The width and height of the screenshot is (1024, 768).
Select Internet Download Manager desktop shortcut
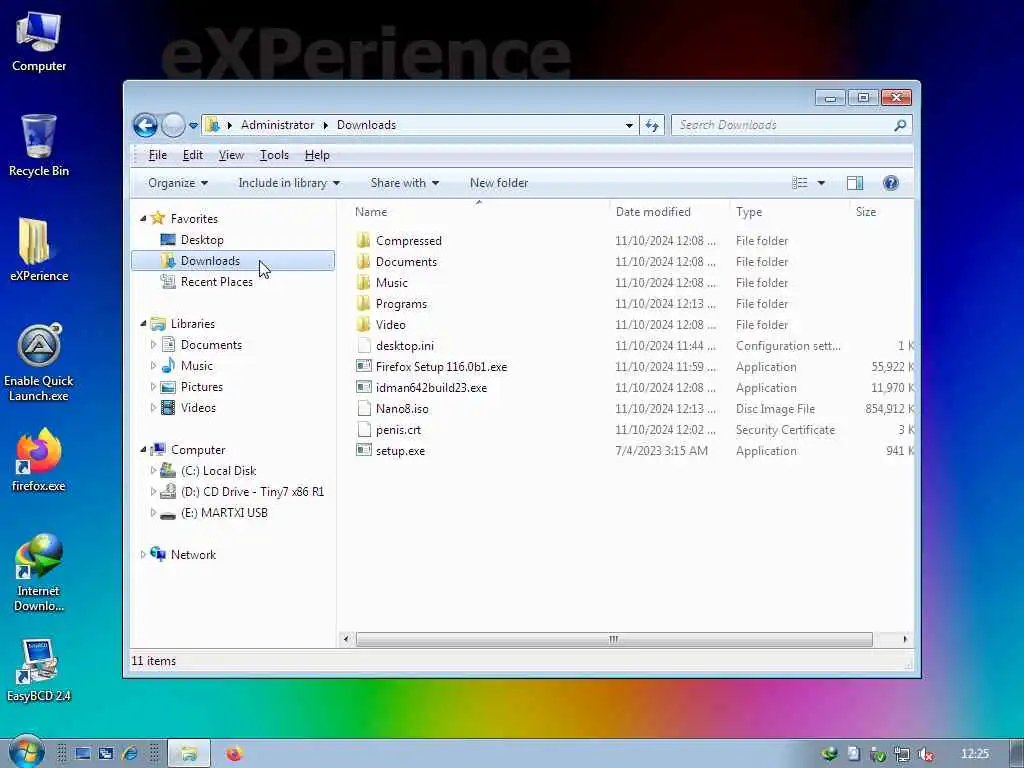[39, 573]
